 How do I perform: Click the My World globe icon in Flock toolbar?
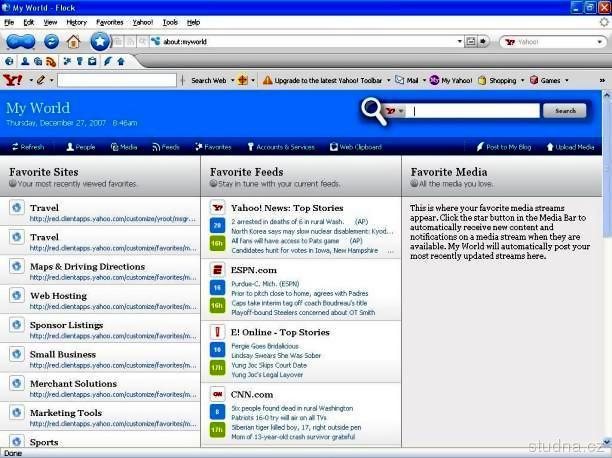[x=9, y=61]
